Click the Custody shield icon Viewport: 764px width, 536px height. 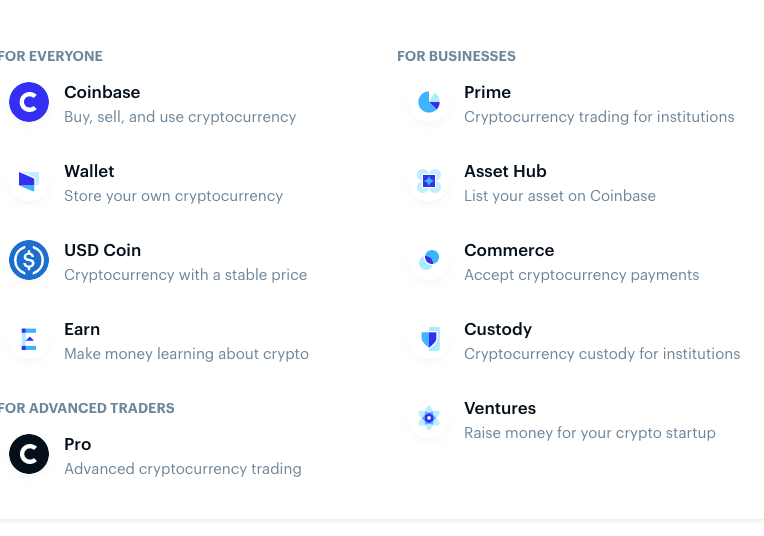[x=429, y=339]
